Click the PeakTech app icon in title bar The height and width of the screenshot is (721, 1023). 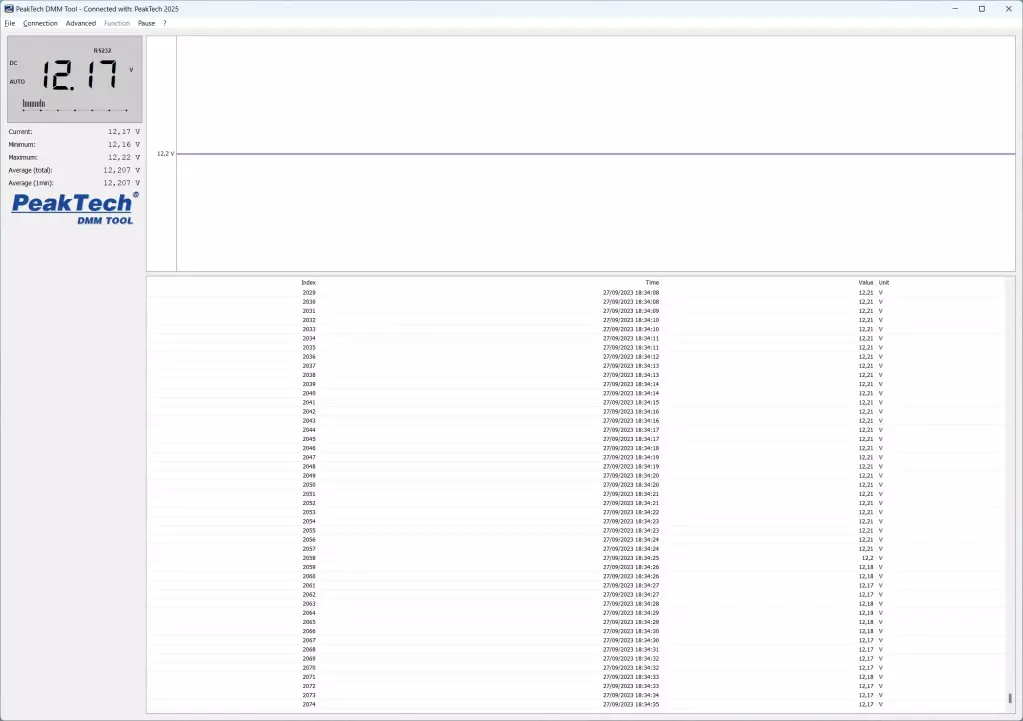coord(8,8)
